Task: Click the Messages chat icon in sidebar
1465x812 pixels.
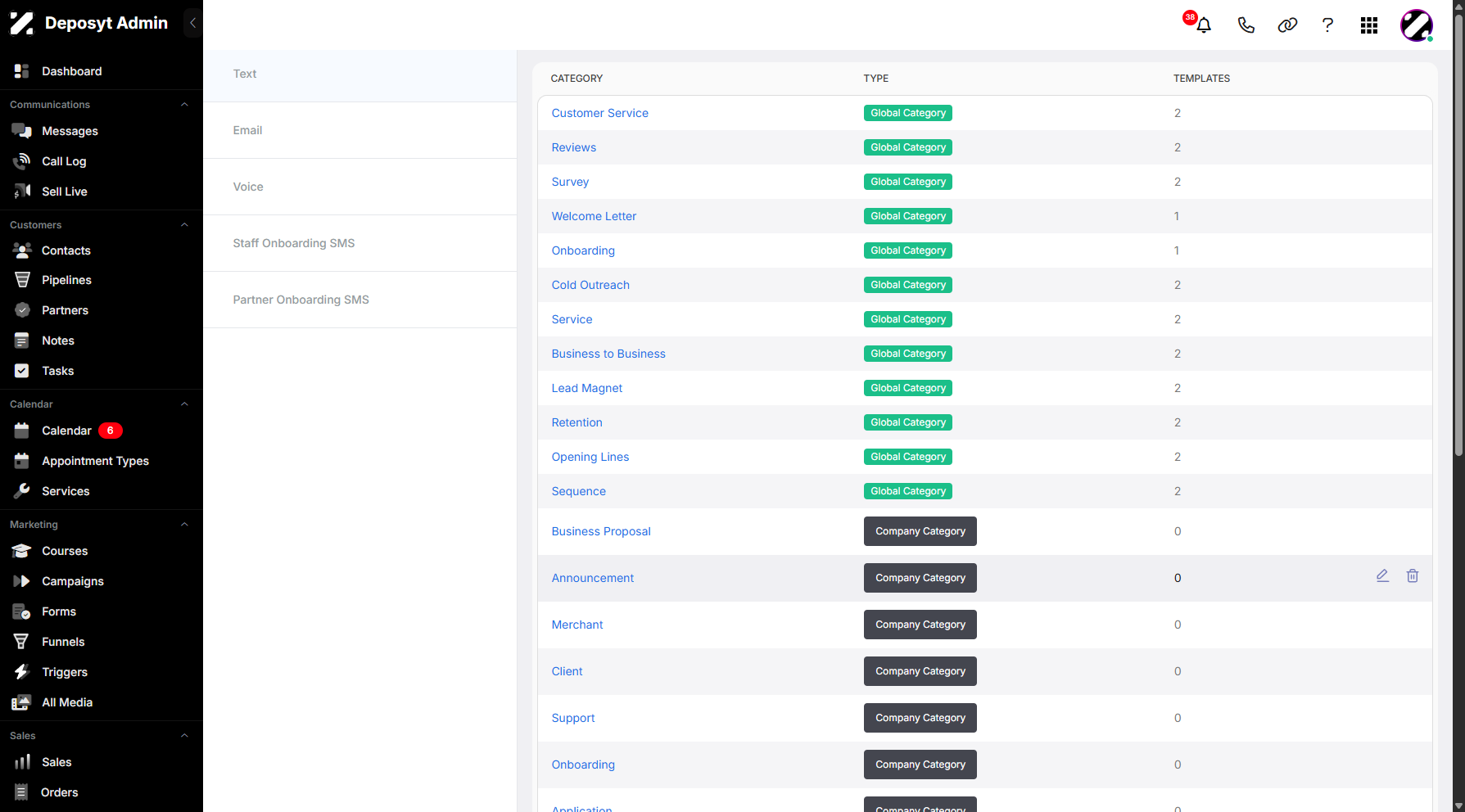Action: point(22,131)
